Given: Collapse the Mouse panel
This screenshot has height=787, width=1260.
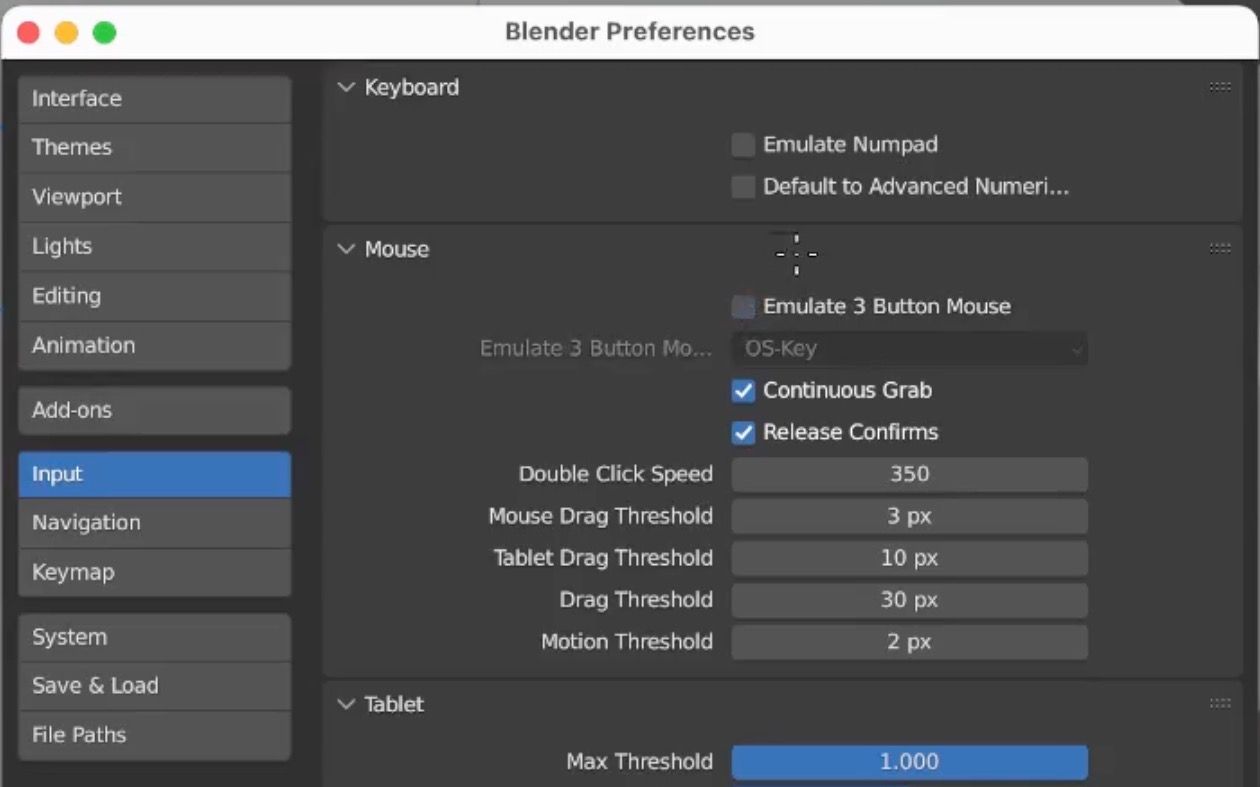Looking at the screenshot, I should point(347,249).
